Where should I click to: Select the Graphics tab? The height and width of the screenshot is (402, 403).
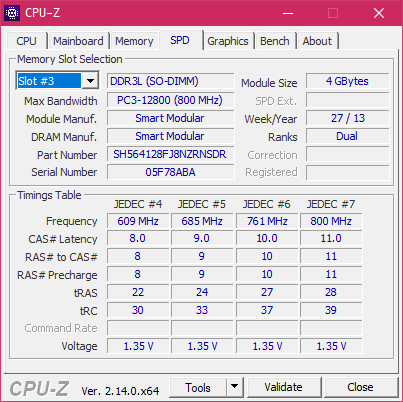(x=228, y=41)
